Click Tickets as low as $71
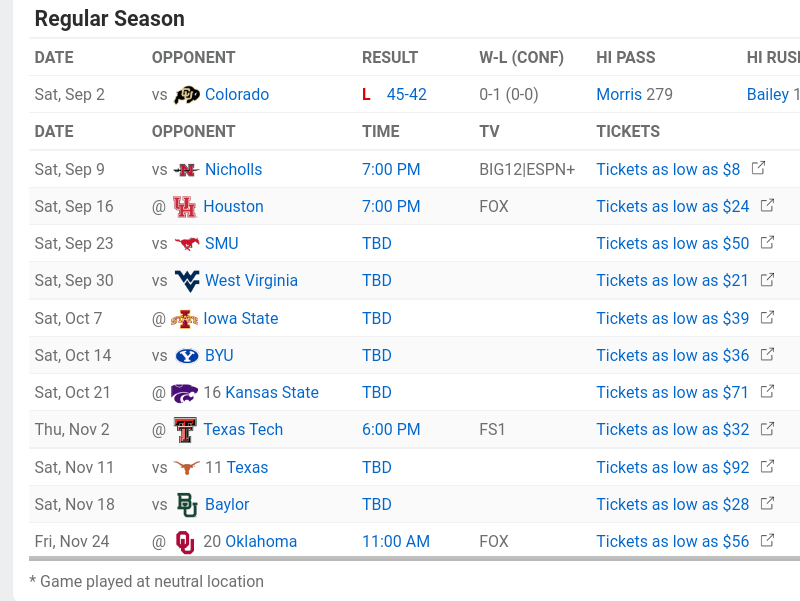The image size is (800, 601). click(672, 393)
